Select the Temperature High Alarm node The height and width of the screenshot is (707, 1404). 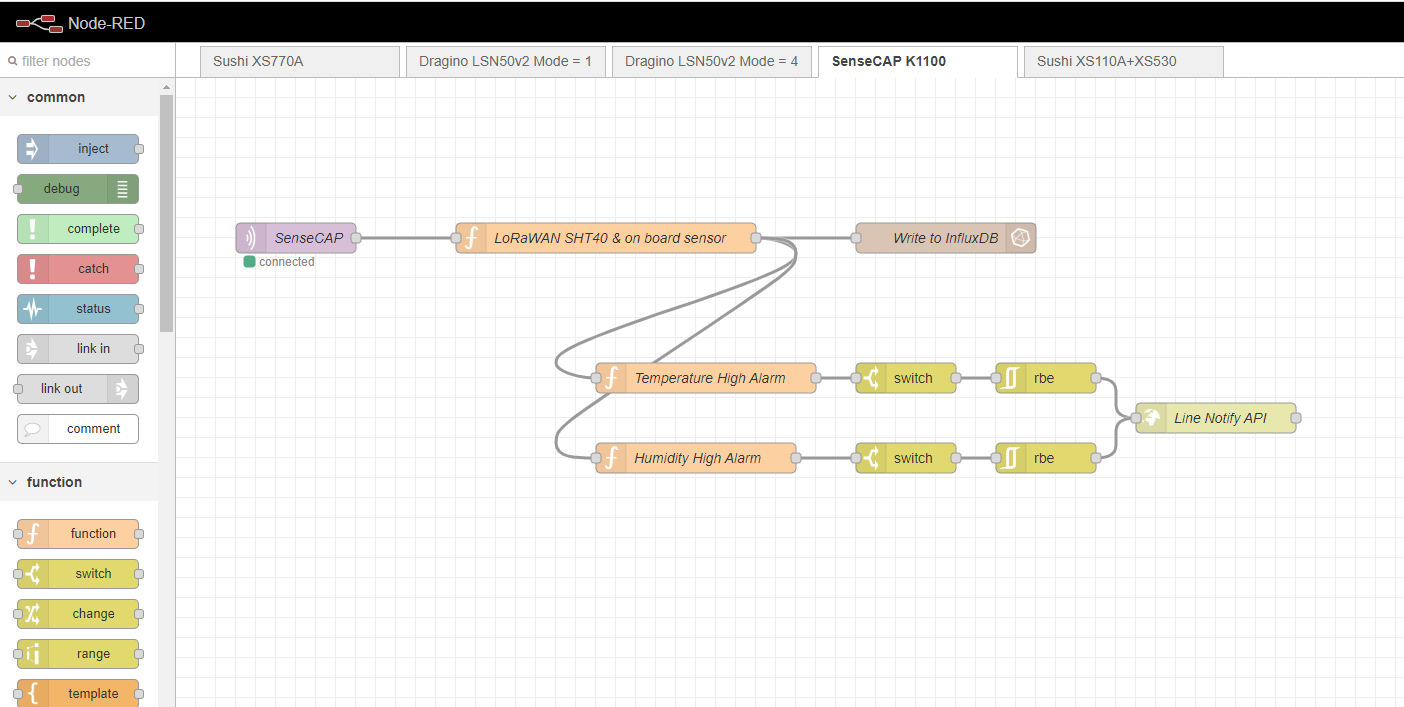(x=706, y=378)
